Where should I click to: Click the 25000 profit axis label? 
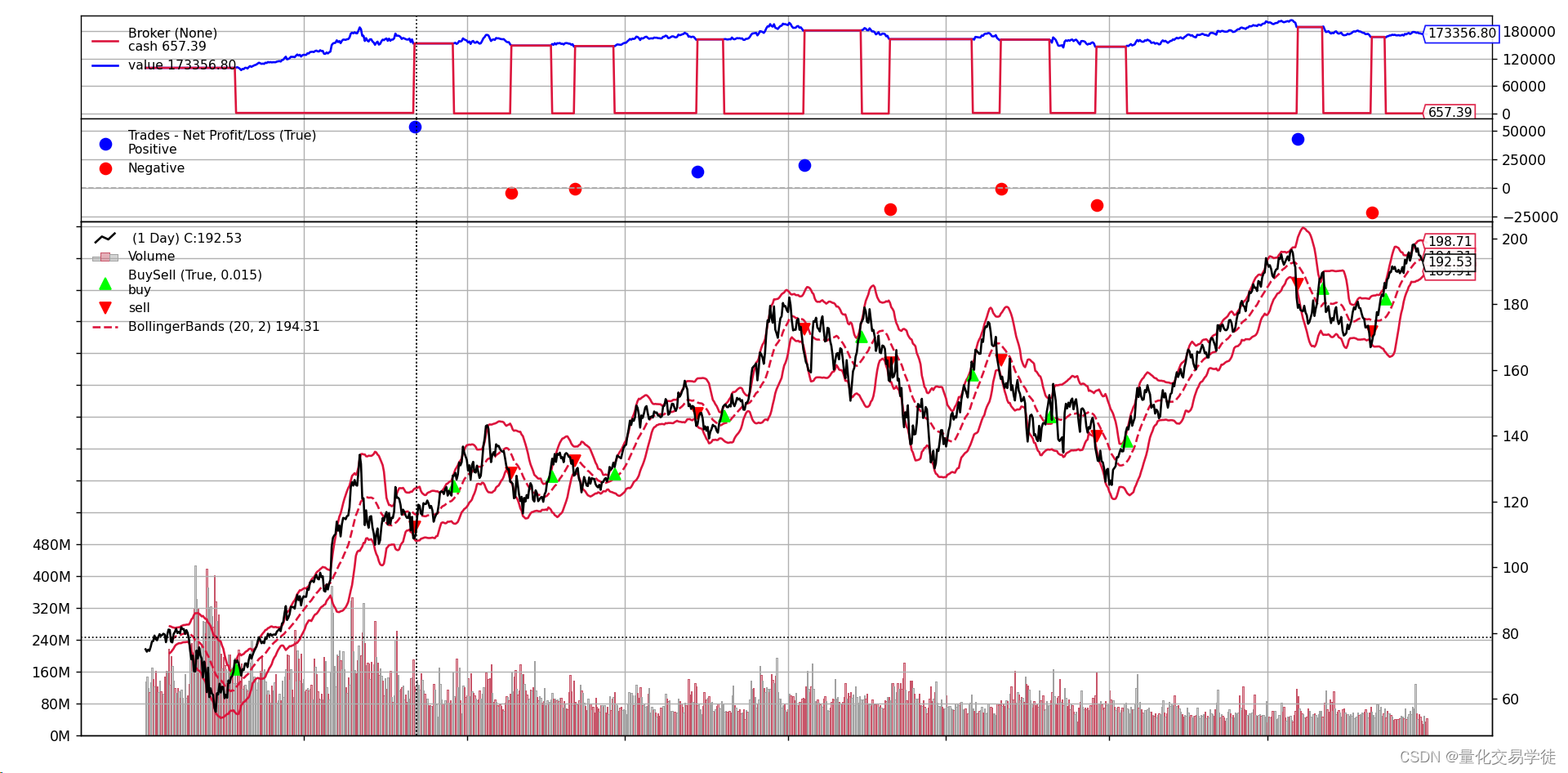[1524, 159]
